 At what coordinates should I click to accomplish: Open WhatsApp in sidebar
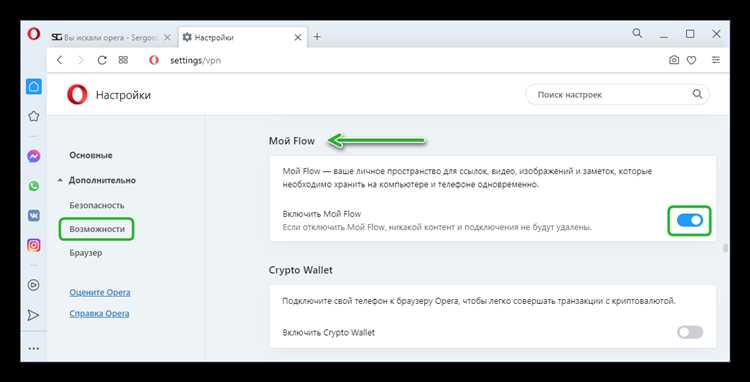[33, 186]
